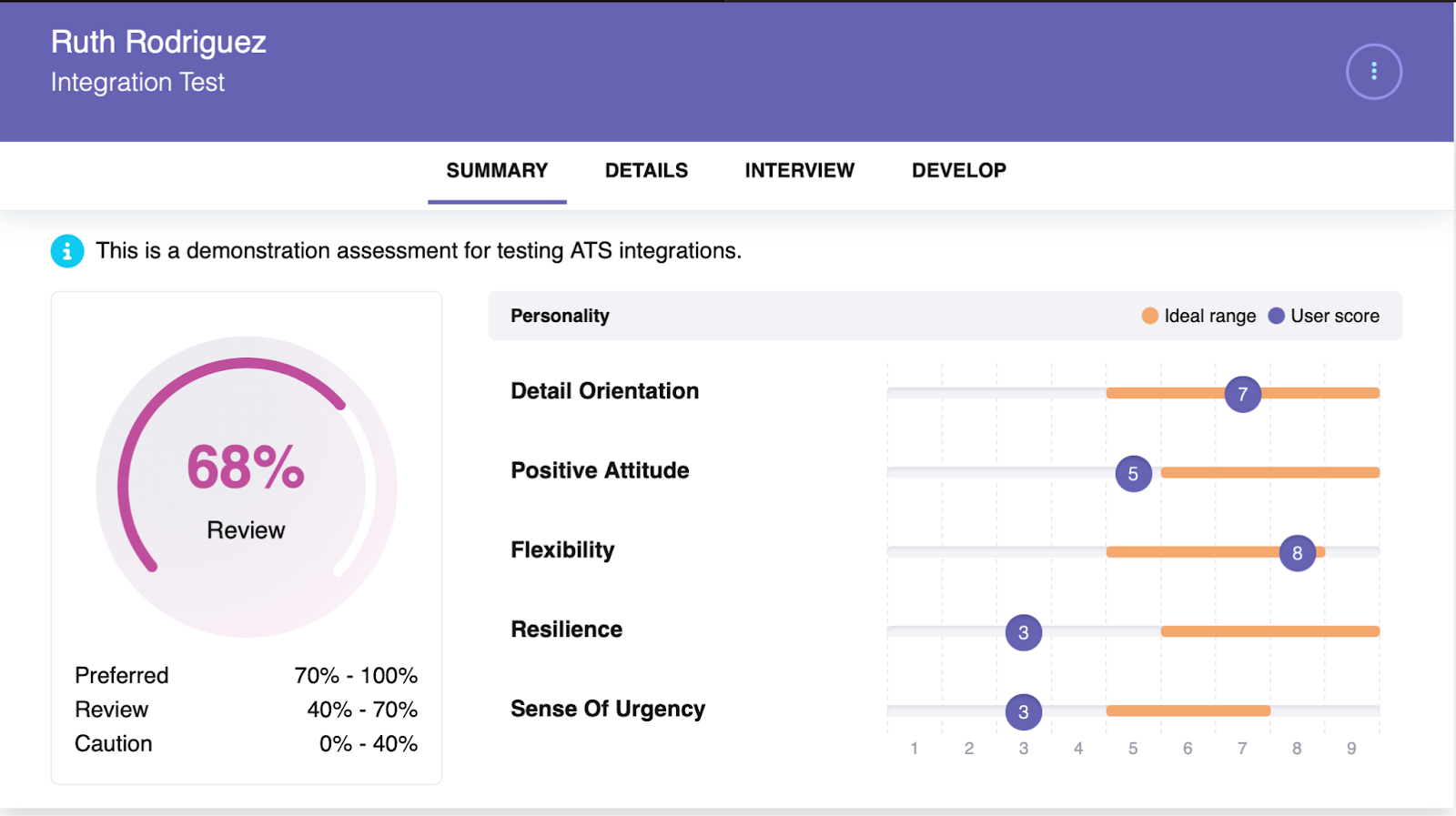Image resolution: width=1456 pixels, height=816 pixels.
Task: Click Flexibility score marker 8
Action: (1297, 553)
